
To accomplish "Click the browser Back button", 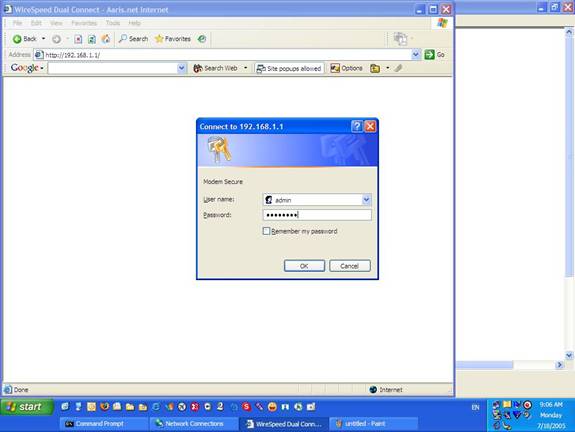I will pos(25,39).
